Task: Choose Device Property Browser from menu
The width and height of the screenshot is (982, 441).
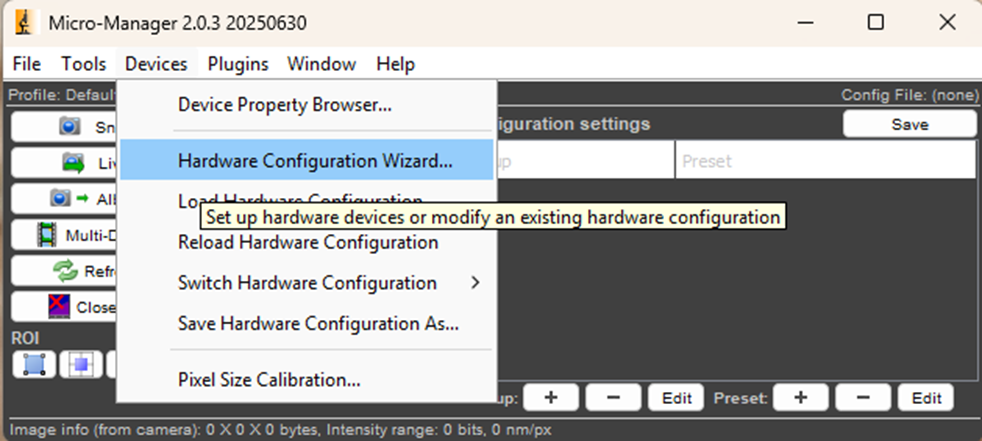Action: click(285, 105)
